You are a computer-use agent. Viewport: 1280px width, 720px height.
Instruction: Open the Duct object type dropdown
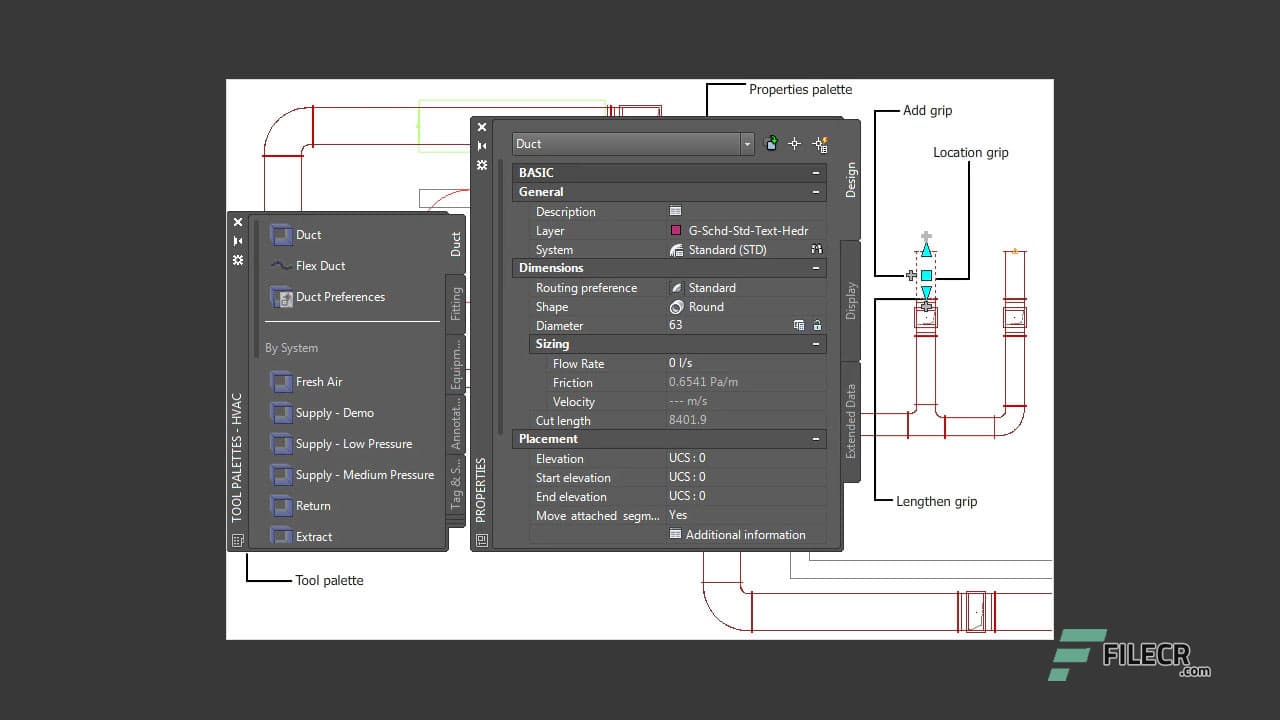[746, 143]
